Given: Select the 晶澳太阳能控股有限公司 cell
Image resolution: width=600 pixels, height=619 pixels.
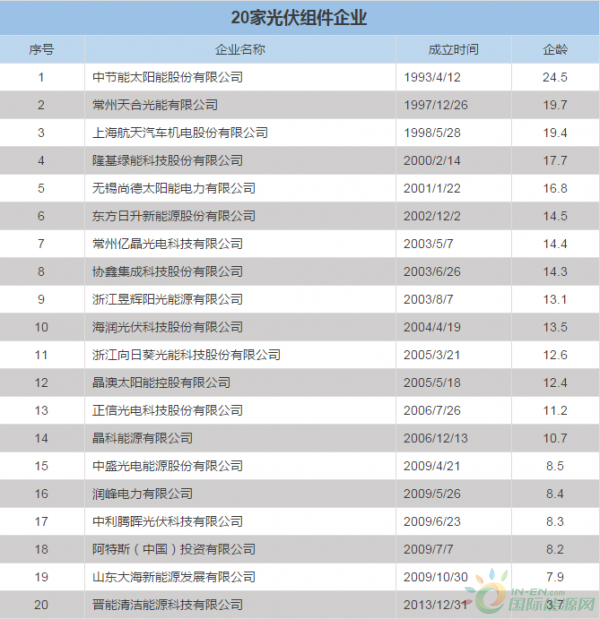Looking at the screenshot, I should [x=161, y=382].
